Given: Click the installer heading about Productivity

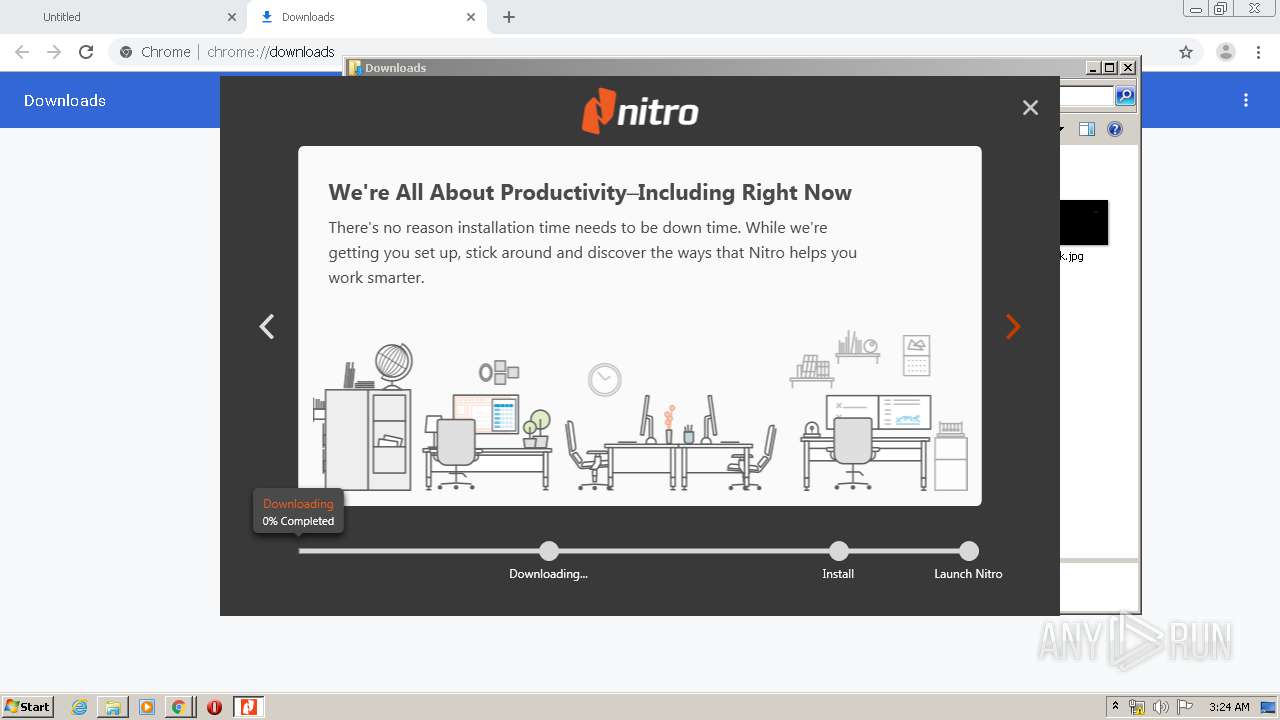Looking at the screenshot, I should point(590,193).
